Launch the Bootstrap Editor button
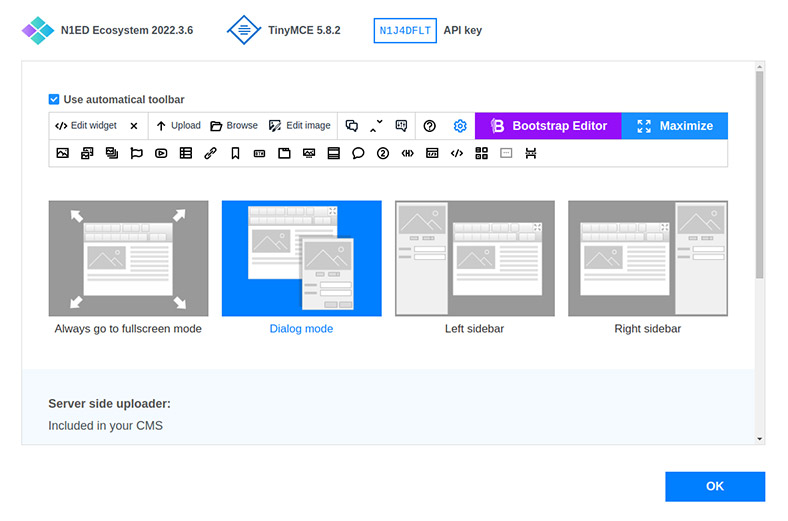 pyautogui.click(x=548, y=126)
